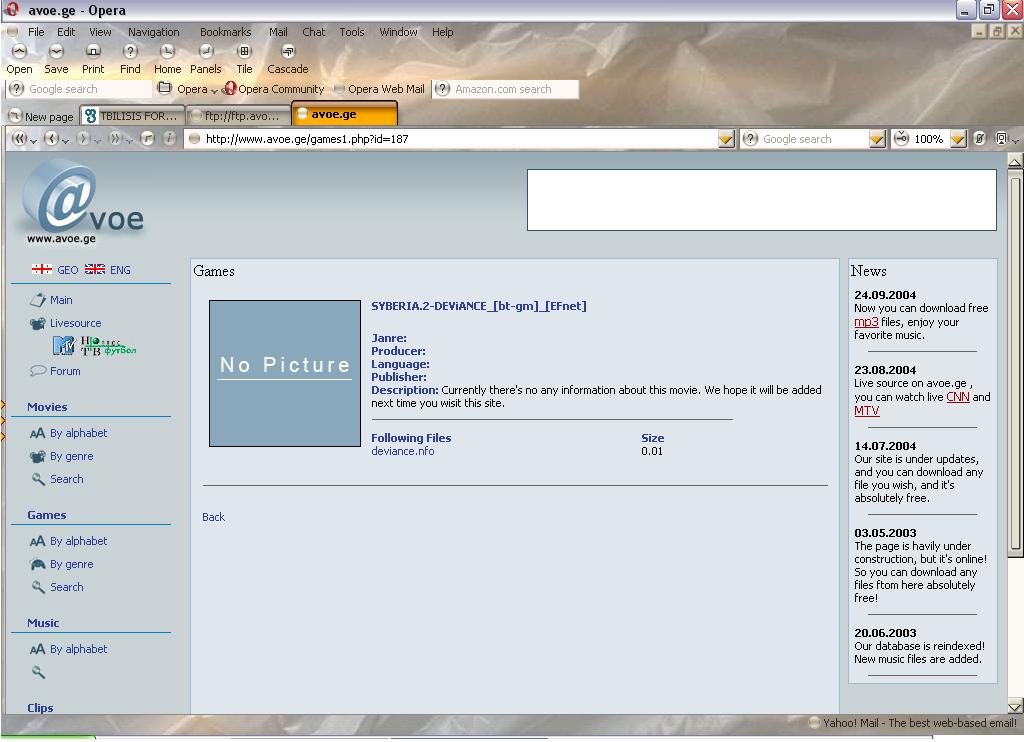Click the Open toolbar icon
The height and width of the screenshot is (742, 1024).
[x=19, y=52]
